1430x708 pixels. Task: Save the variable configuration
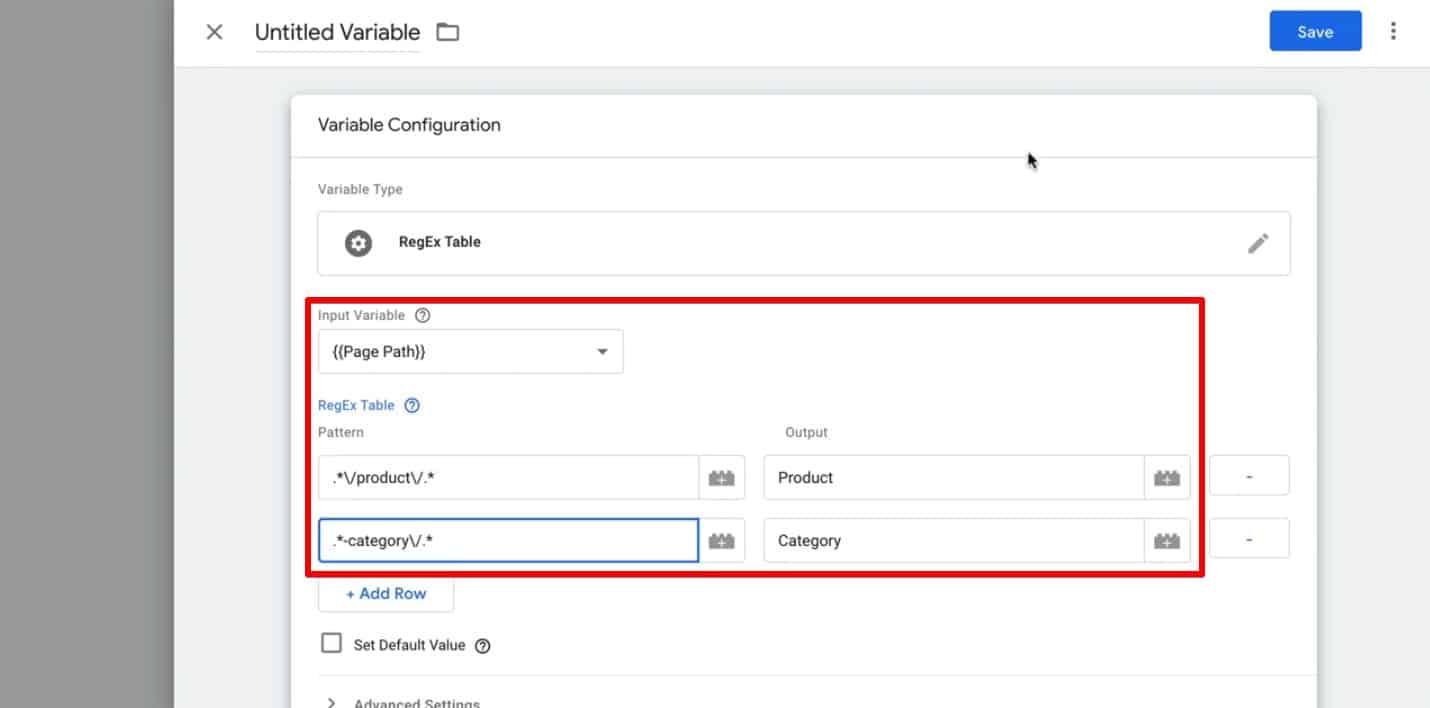(x=1315, y=31)
